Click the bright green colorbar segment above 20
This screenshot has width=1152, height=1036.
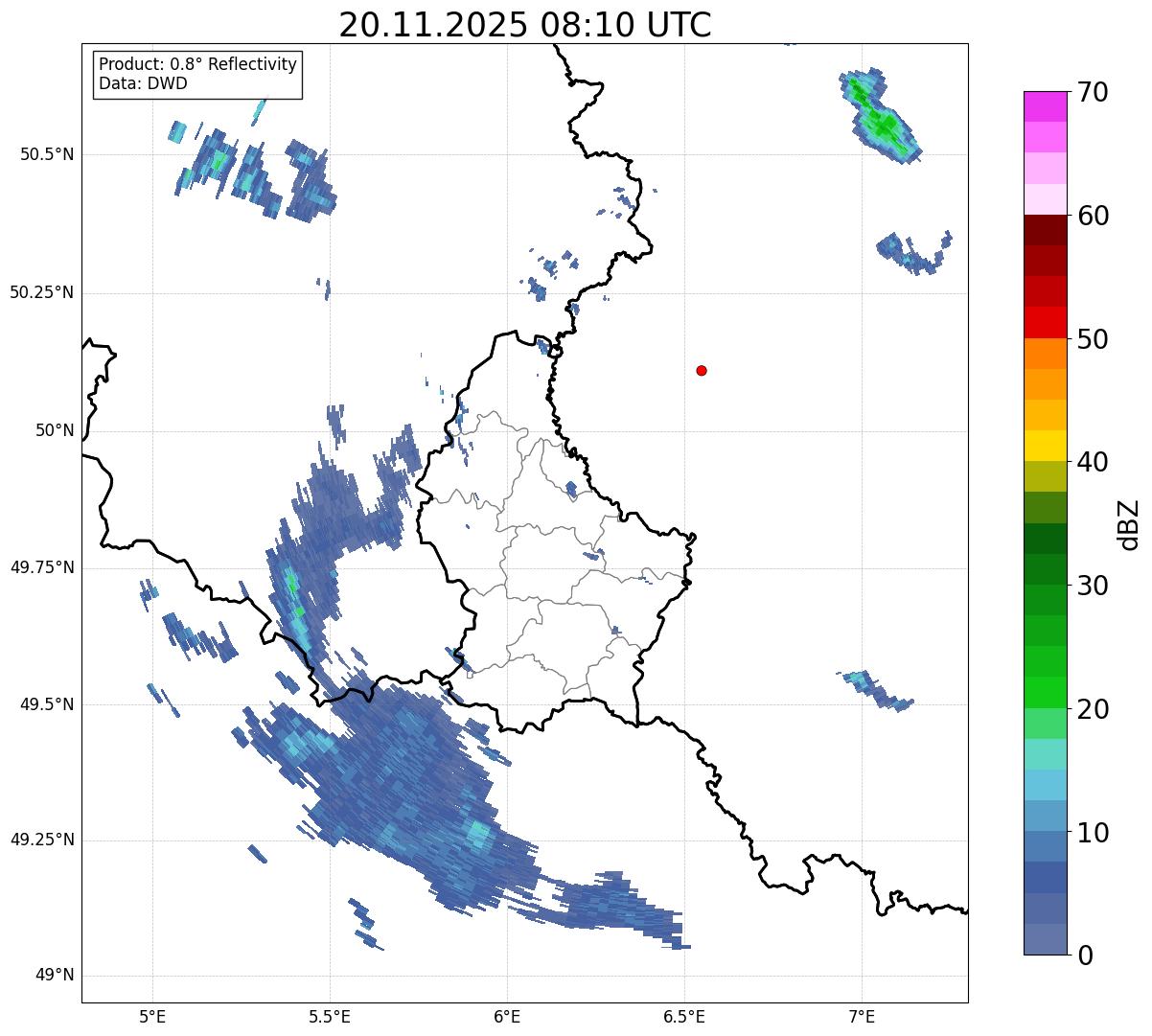point(1045,692)
